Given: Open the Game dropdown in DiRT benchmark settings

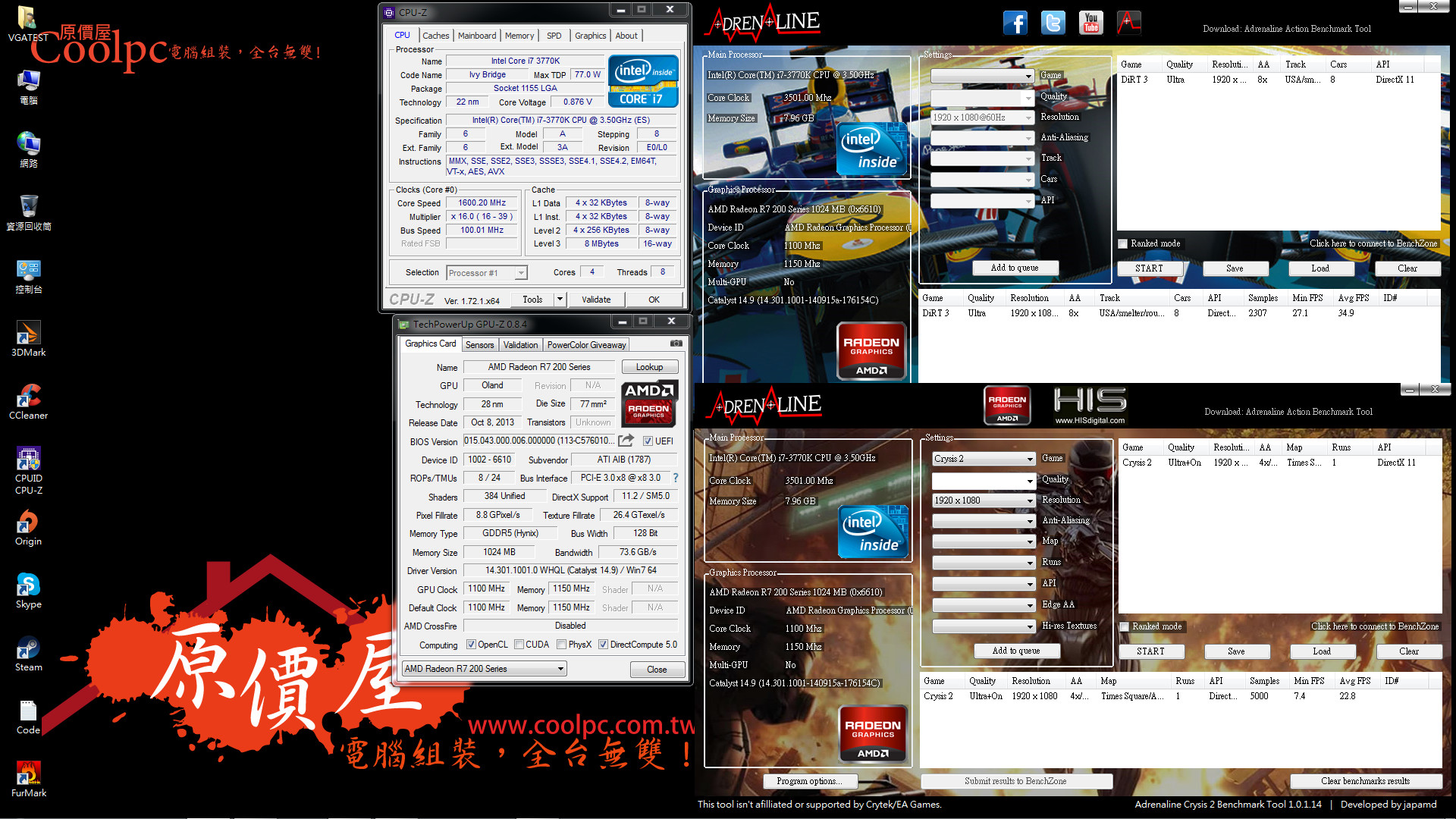Looking at the screenshot, I should coord(982,76).
